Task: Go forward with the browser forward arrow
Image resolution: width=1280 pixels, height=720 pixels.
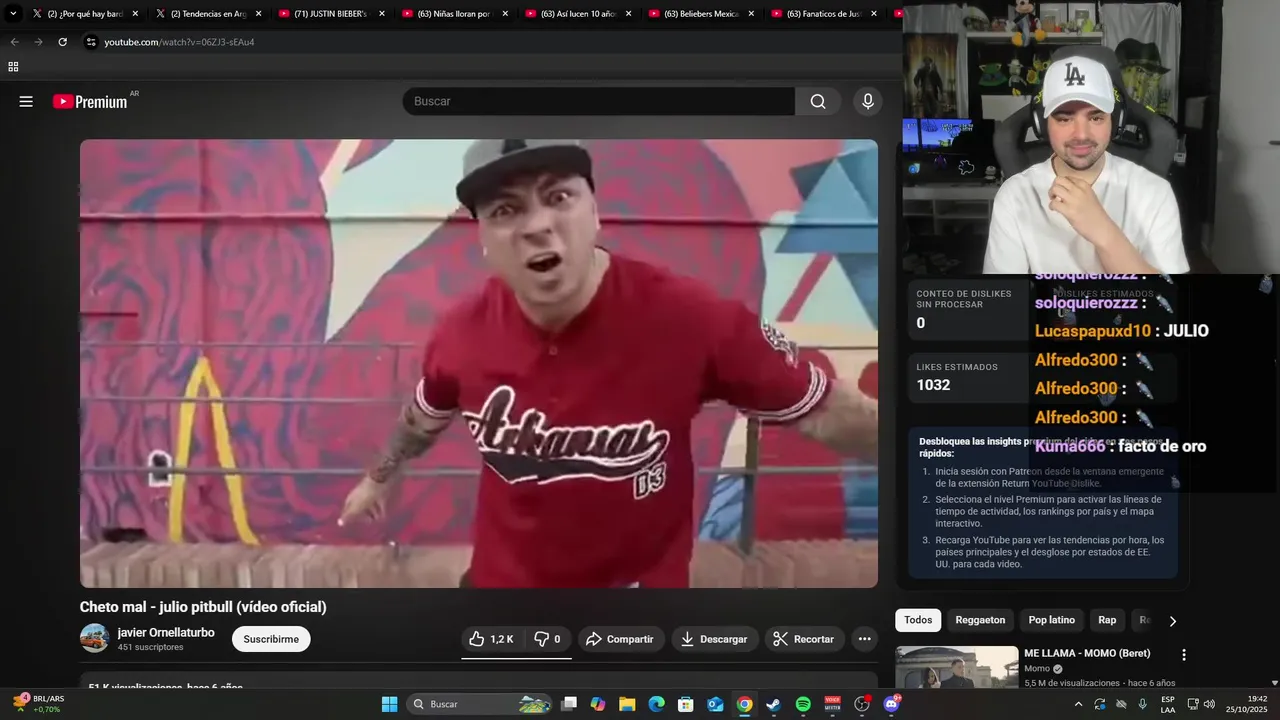Action: pos(38,42)
